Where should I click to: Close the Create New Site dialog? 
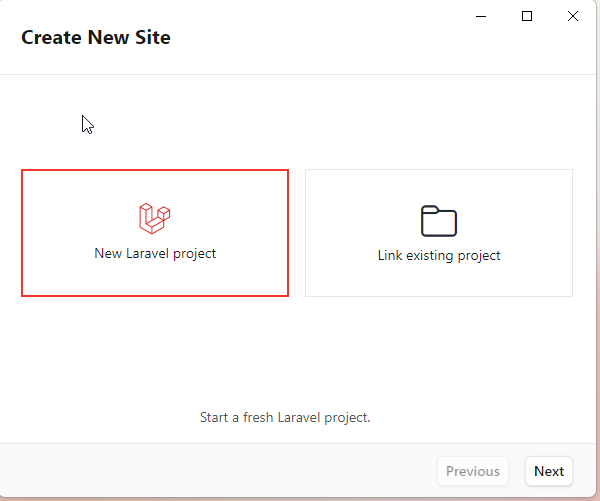tap(573, 16)
